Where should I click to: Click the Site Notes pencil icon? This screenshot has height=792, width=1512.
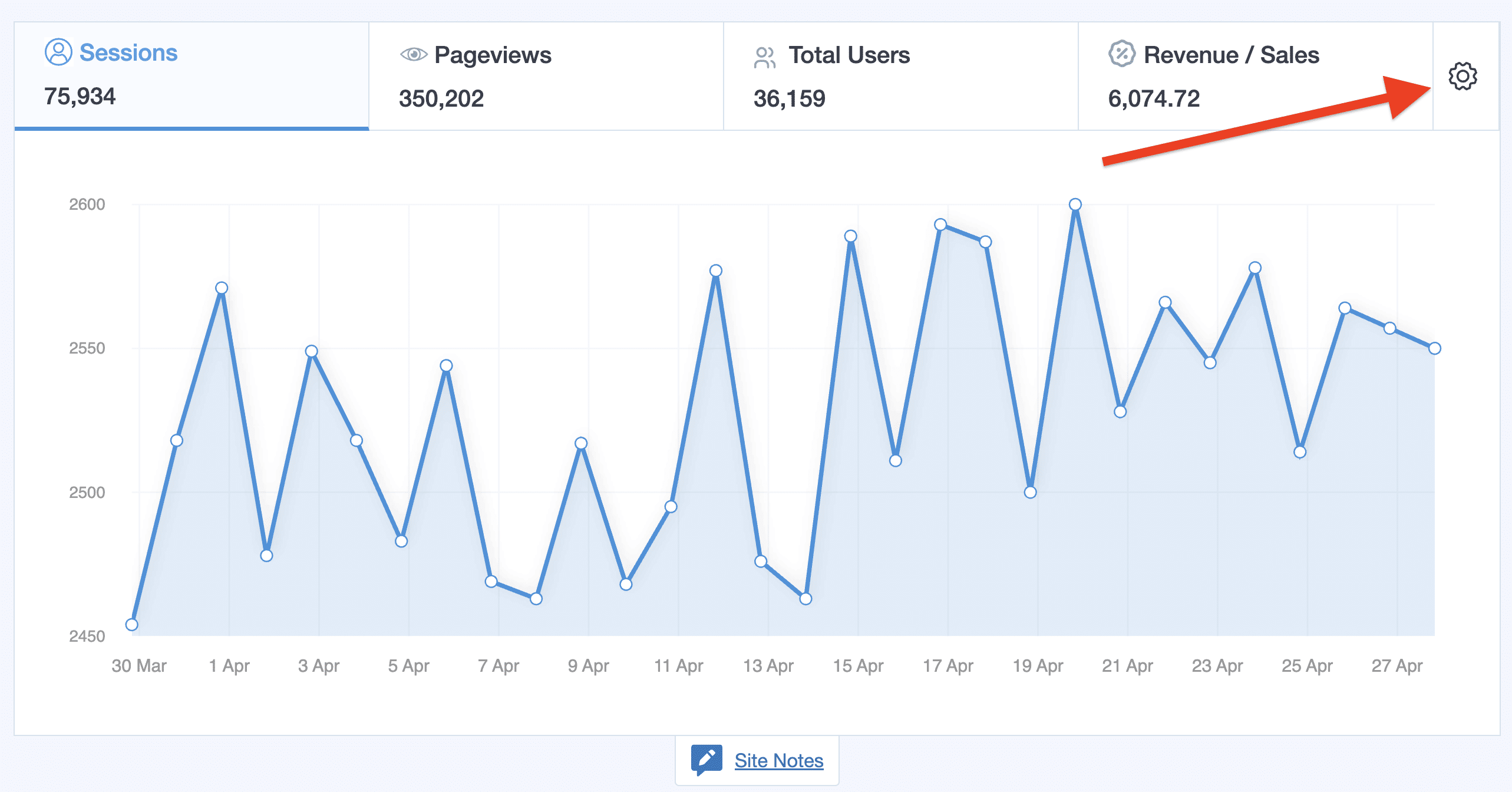706,760
